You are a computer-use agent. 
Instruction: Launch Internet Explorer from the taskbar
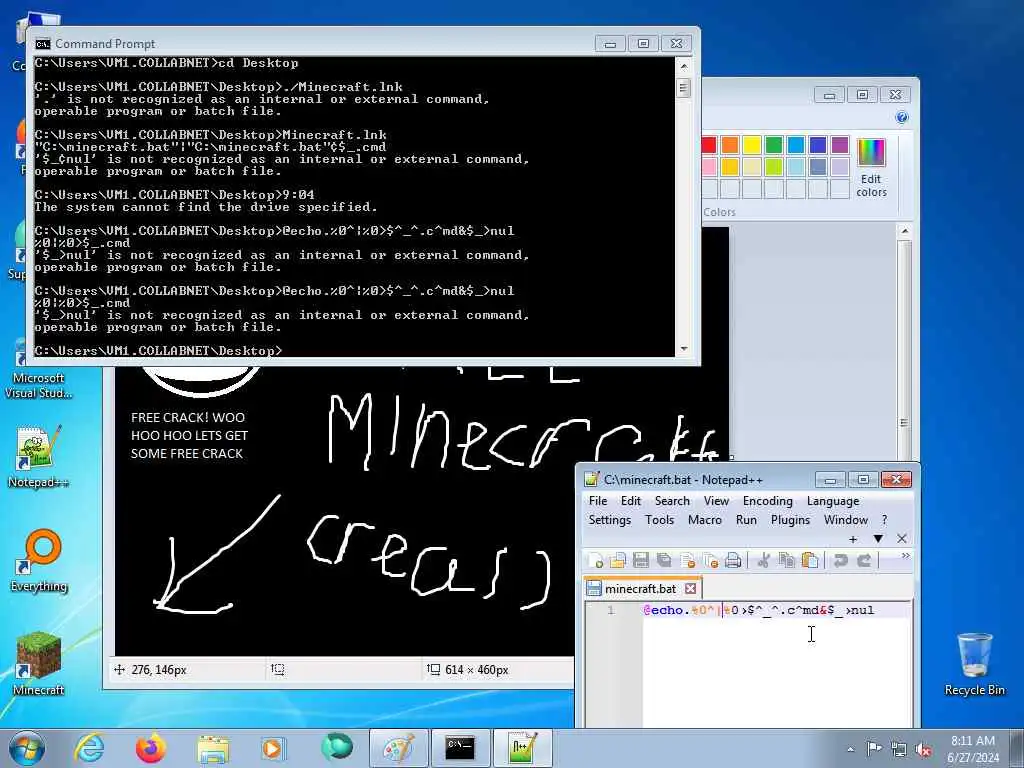click(89, 748)
